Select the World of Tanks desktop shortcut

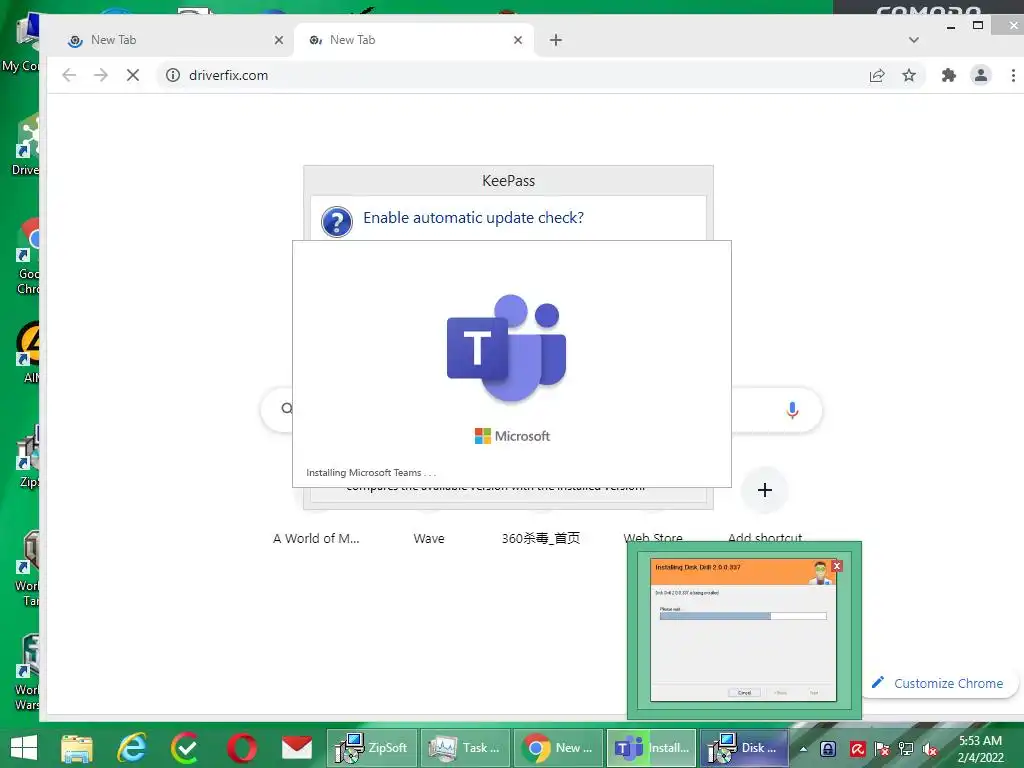tap(26, 568)
